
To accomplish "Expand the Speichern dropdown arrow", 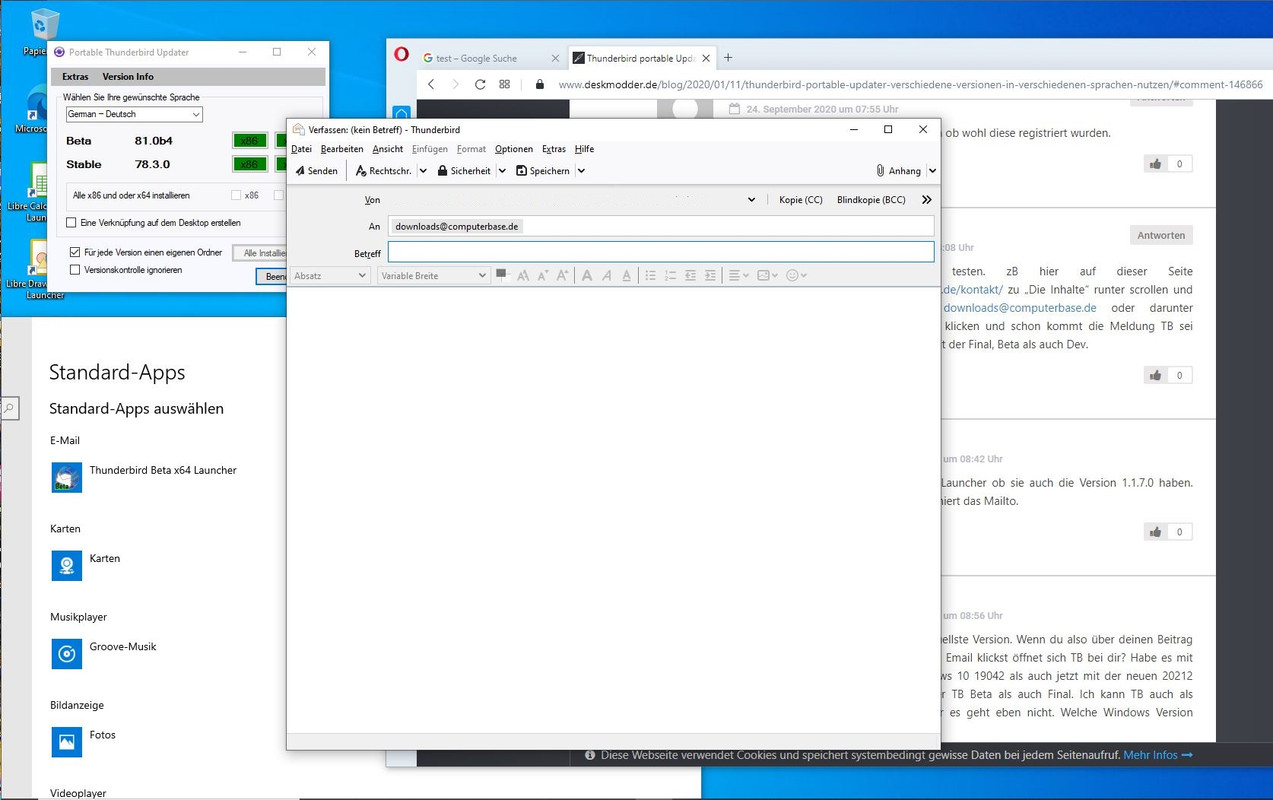I will click(581, 171).
